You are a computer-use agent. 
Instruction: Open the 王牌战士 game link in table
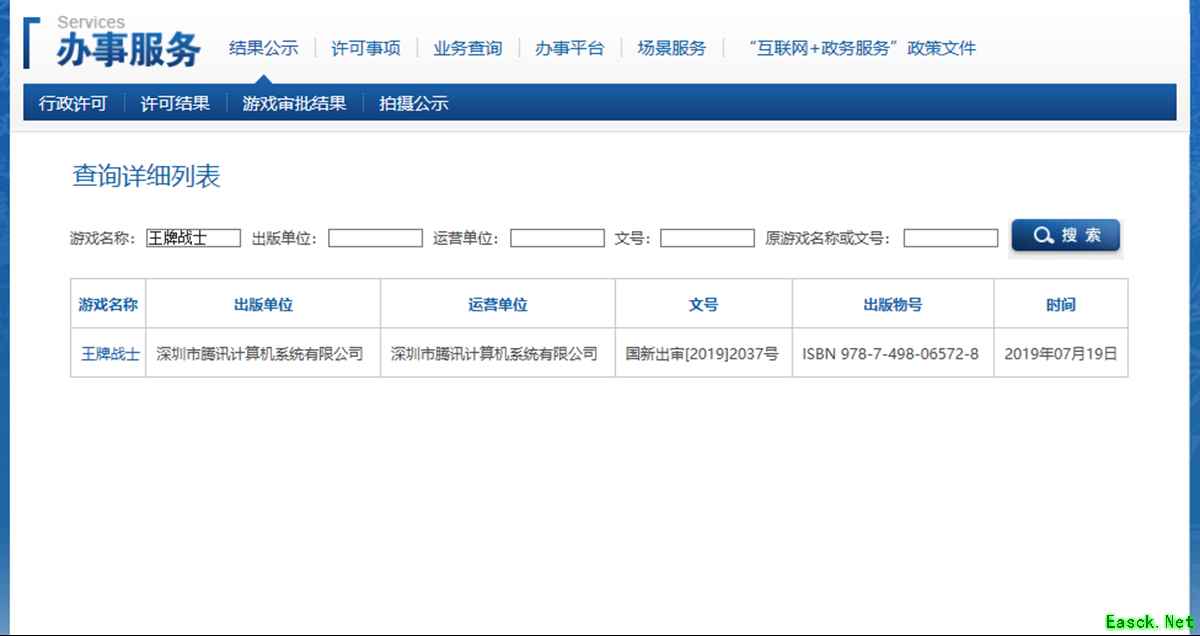pos(110,354)
